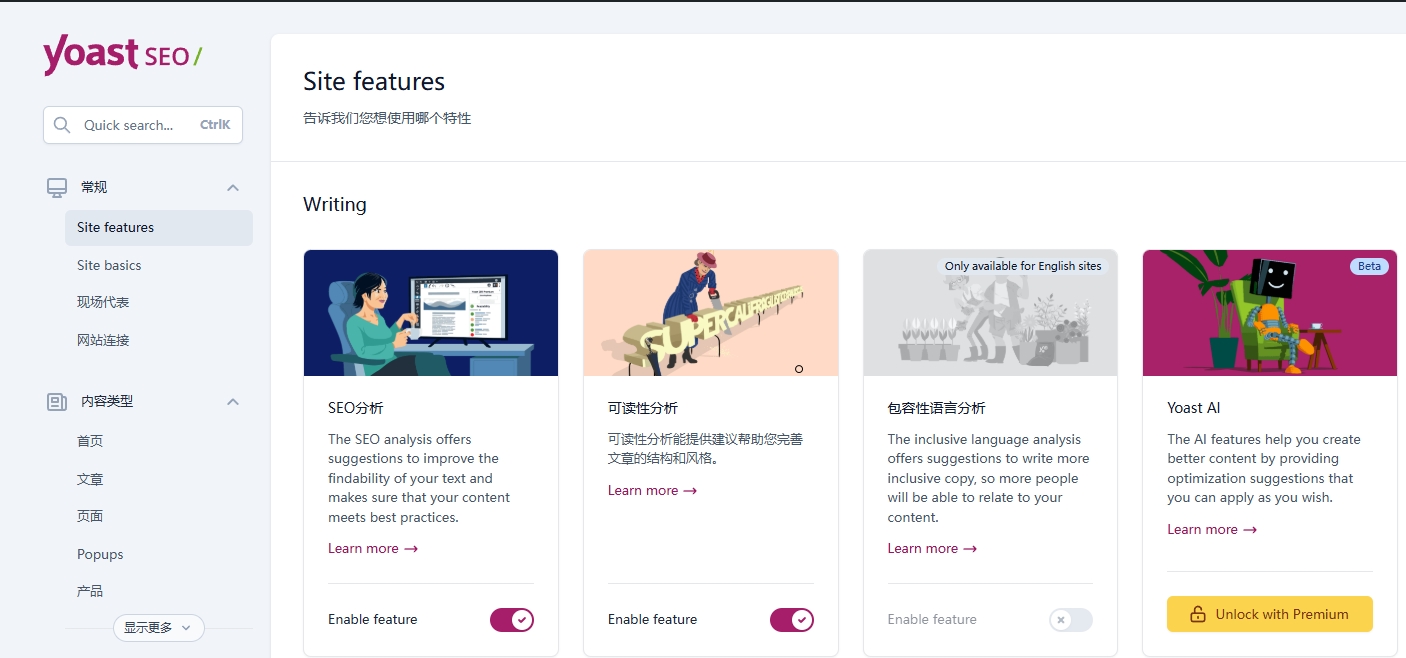
Task: Click the 可读性分析 card illustration
Action: click(711, 313)
